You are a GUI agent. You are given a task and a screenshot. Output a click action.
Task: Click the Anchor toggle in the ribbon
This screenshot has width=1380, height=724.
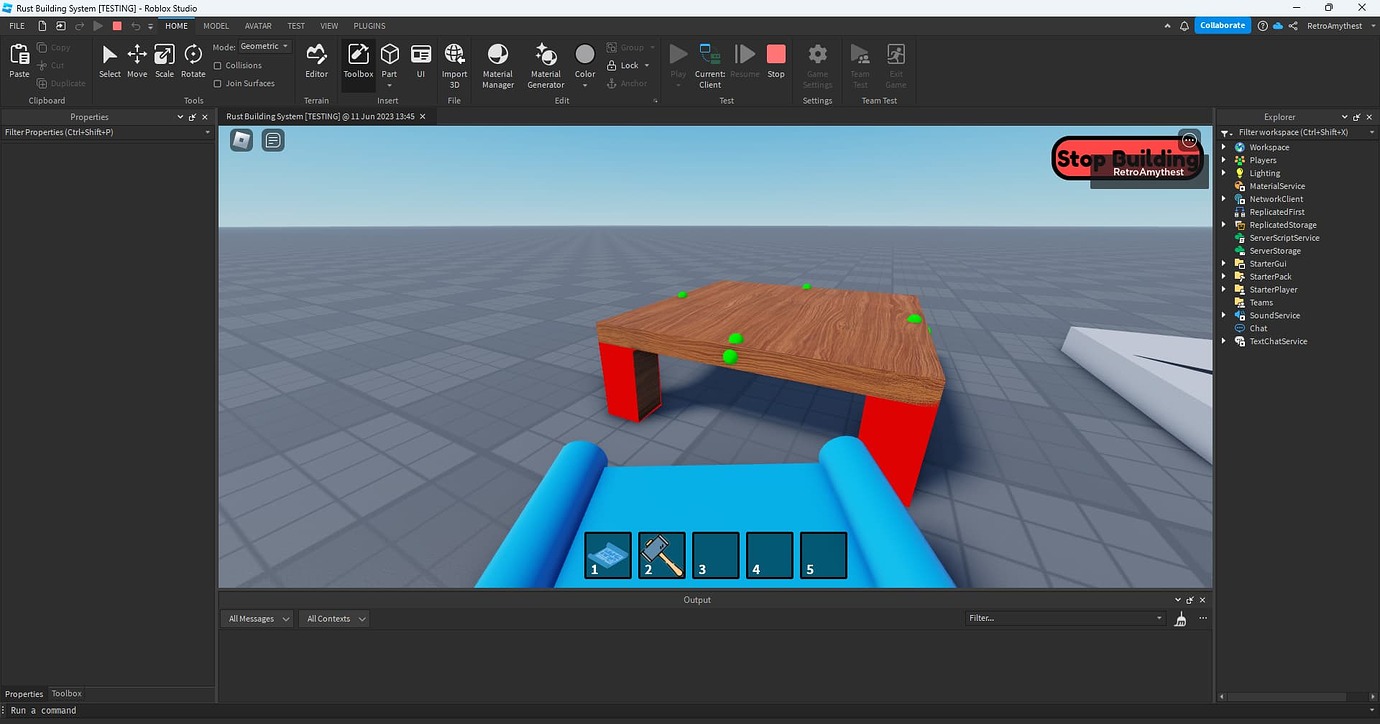(628, 83)
